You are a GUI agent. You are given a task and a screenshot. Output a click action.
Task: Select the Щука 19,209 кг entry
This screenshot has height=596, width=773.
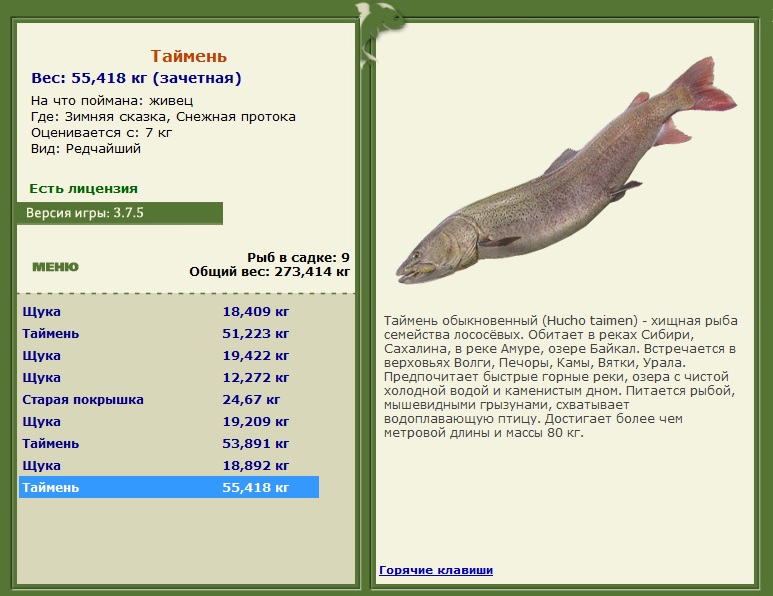(169, 421)
